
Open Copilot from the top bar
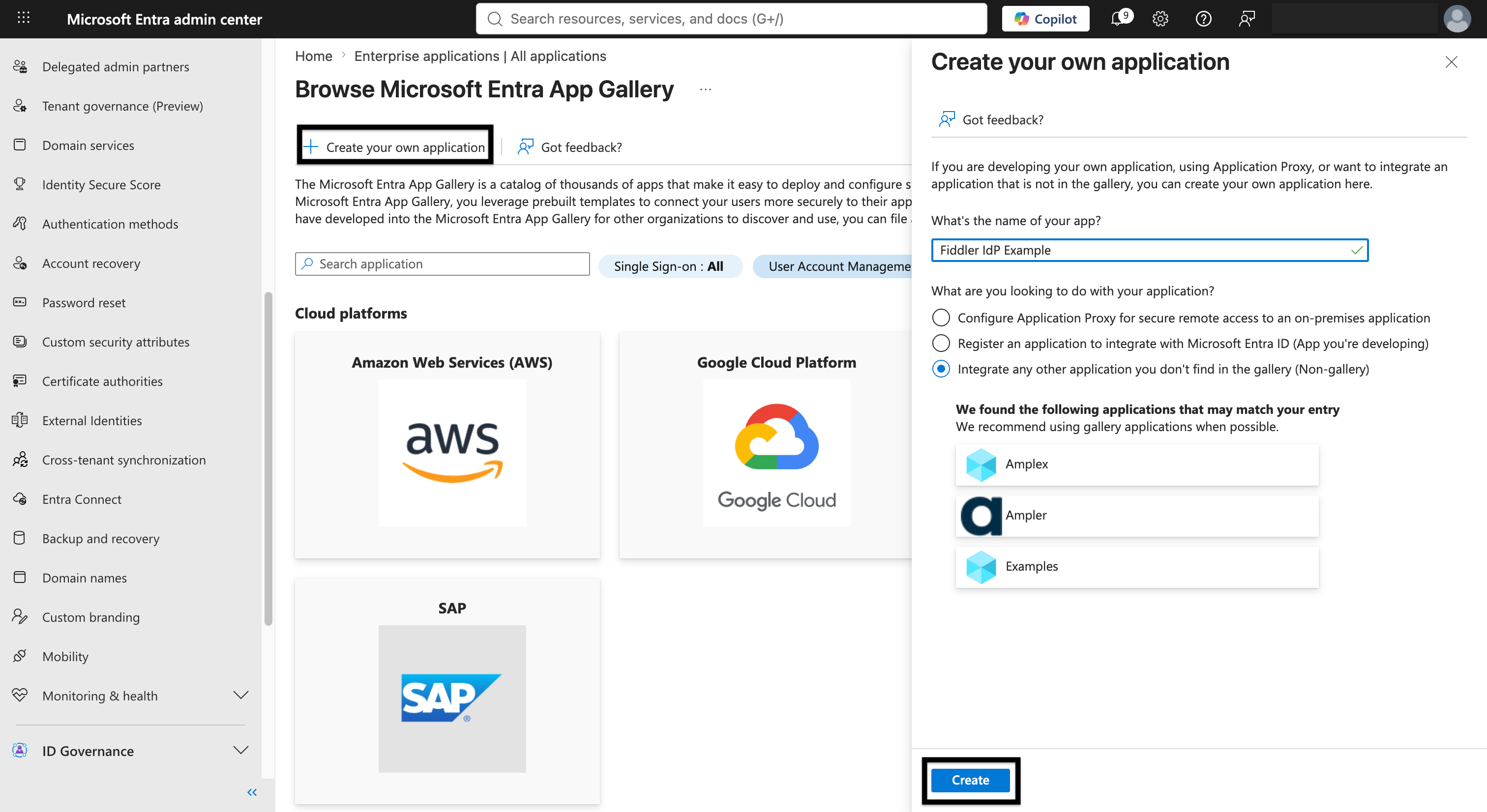click(x=1045, y=19)
